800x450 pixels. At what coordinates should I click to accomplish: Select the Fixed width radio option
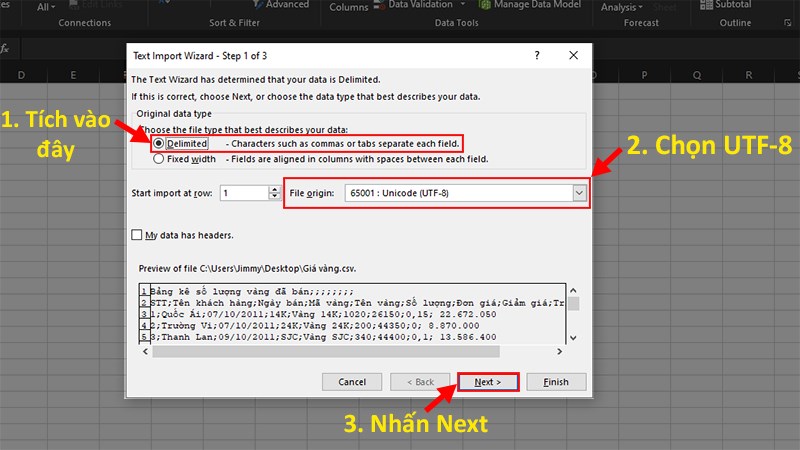click(158, 158)
